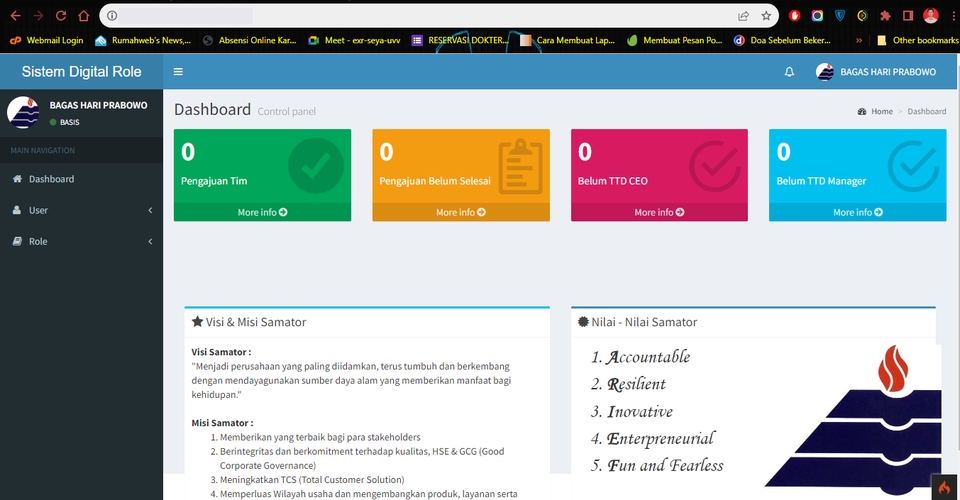Click the Sistem Digital Role logo title
Image resolution: width=960 pixels, height=500 pixels.
(81, 72)
